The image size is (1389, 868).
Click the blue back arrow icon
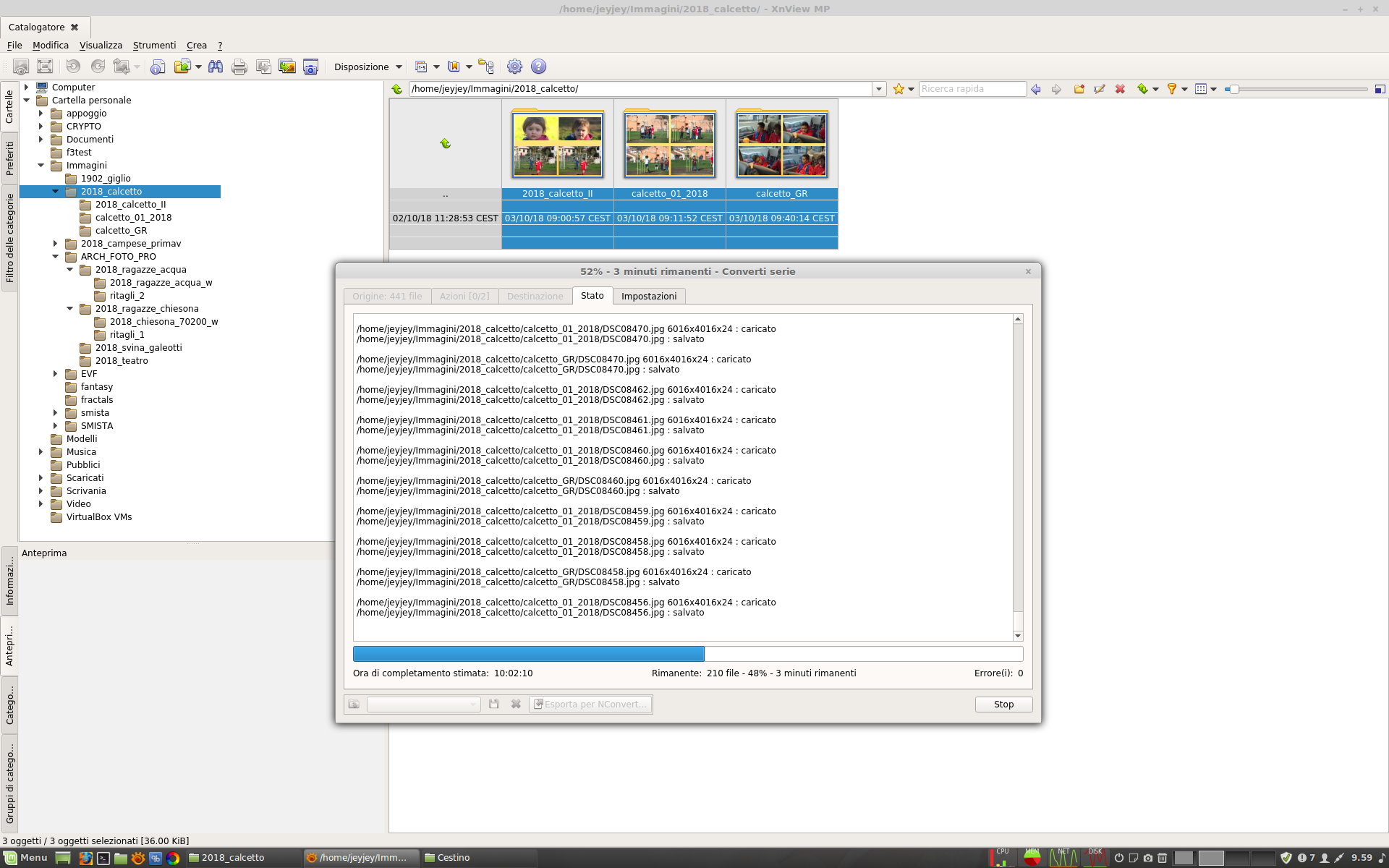point(1036,89)
